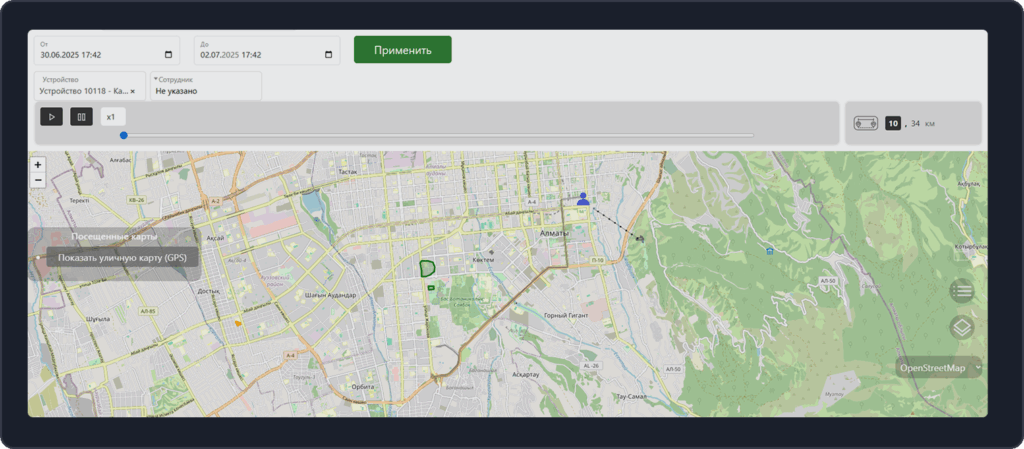Open the map list panel icon
This screenshot has height=449, width=1024.
[962, 291]
